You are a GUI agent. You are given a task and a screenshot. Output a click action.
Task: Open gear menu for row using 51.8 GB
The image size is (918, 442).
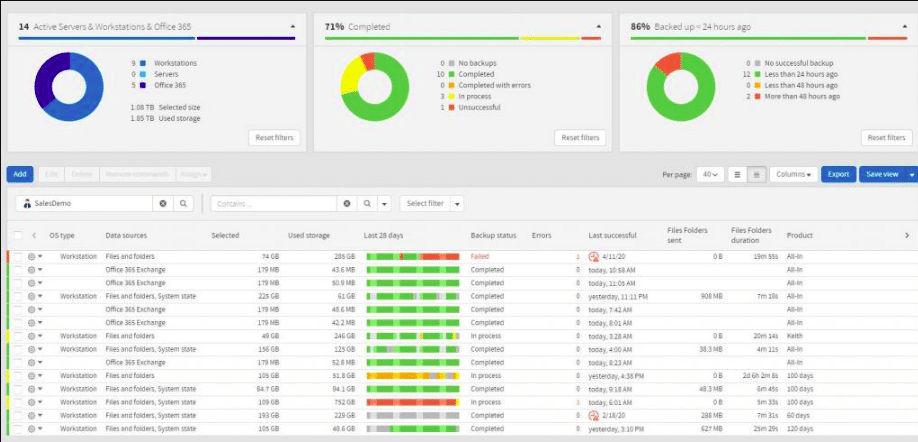pyautogui.click(x=35, y=376)
